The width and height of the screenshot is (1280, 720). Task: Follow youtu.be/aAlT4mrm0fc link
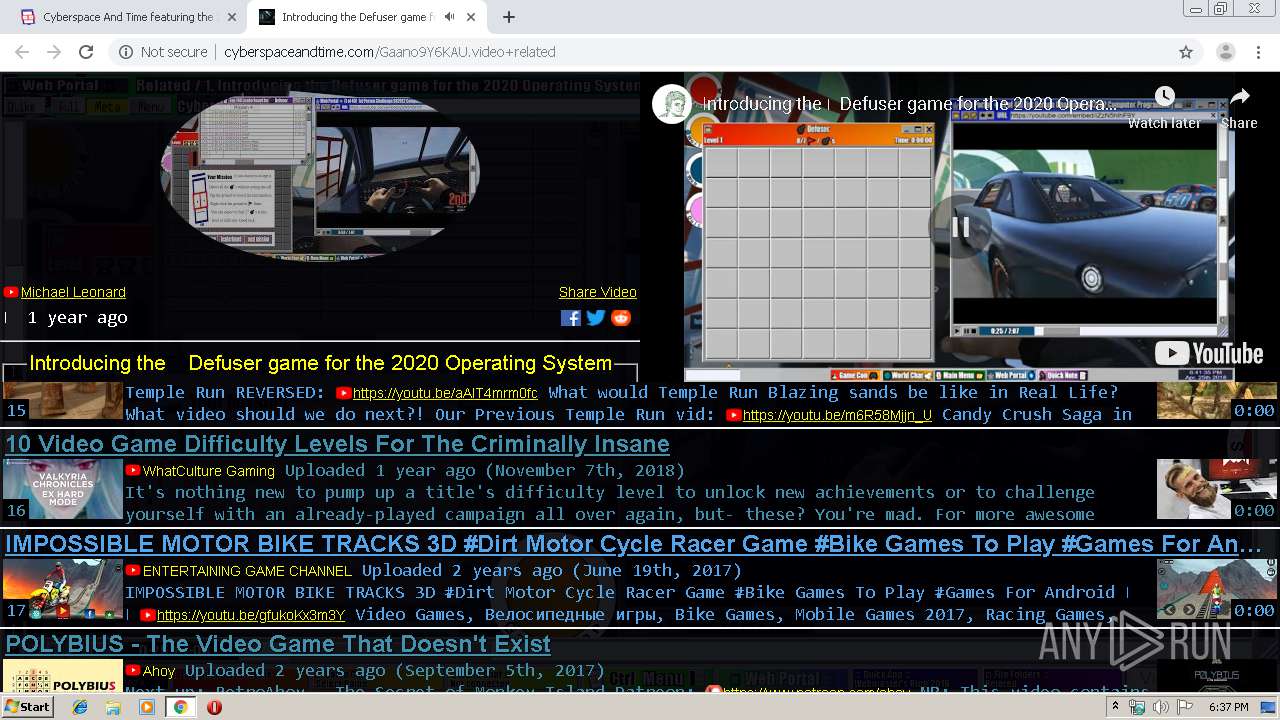click(x=445, y=393)
